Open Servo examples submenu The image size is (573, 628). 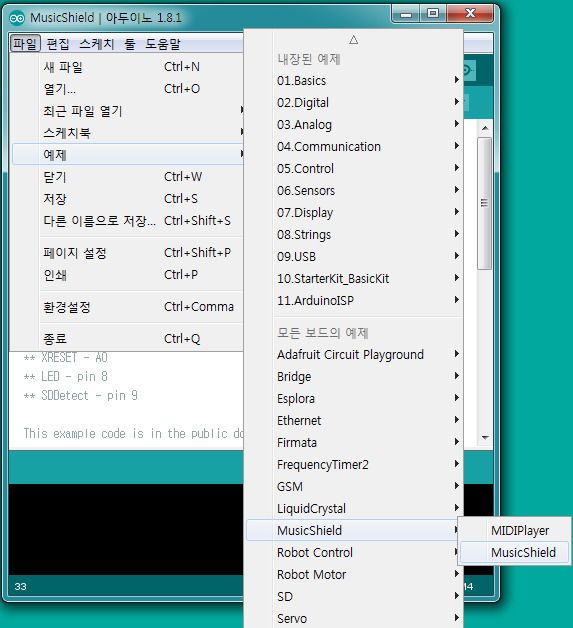355,619
